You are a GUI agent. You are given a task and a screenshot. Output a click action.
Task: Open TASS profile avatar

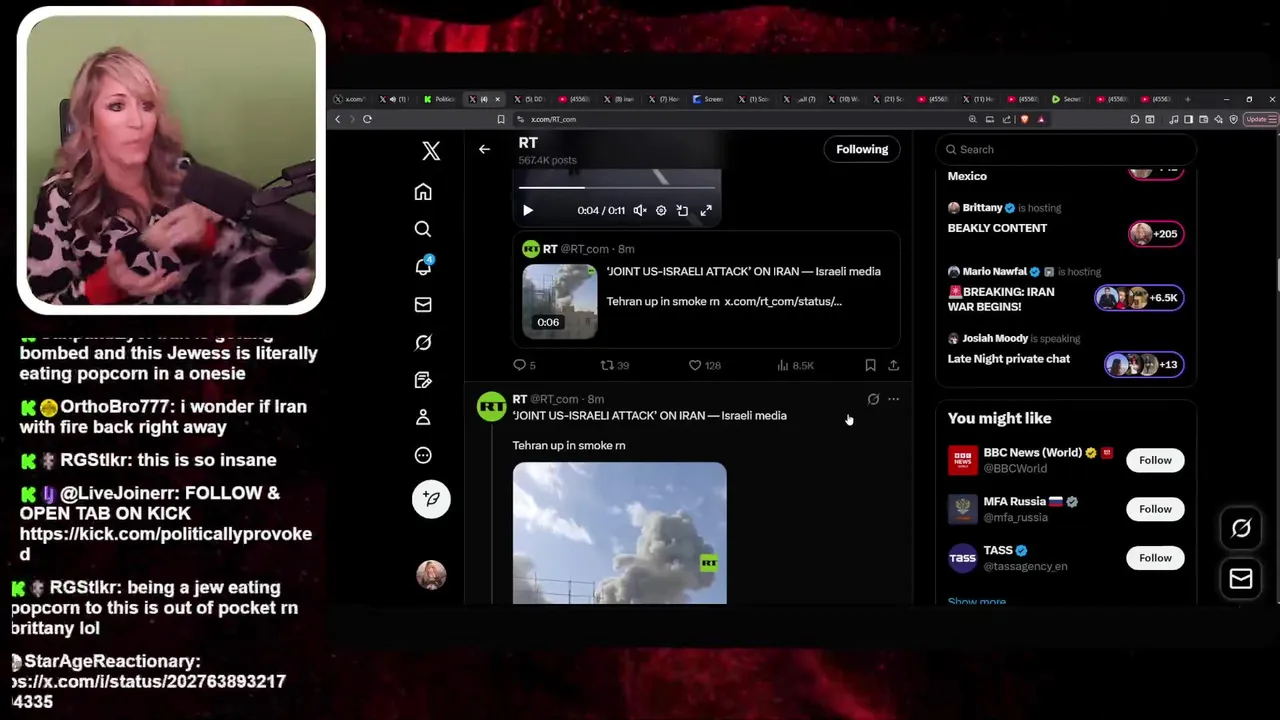click(963, 558)
